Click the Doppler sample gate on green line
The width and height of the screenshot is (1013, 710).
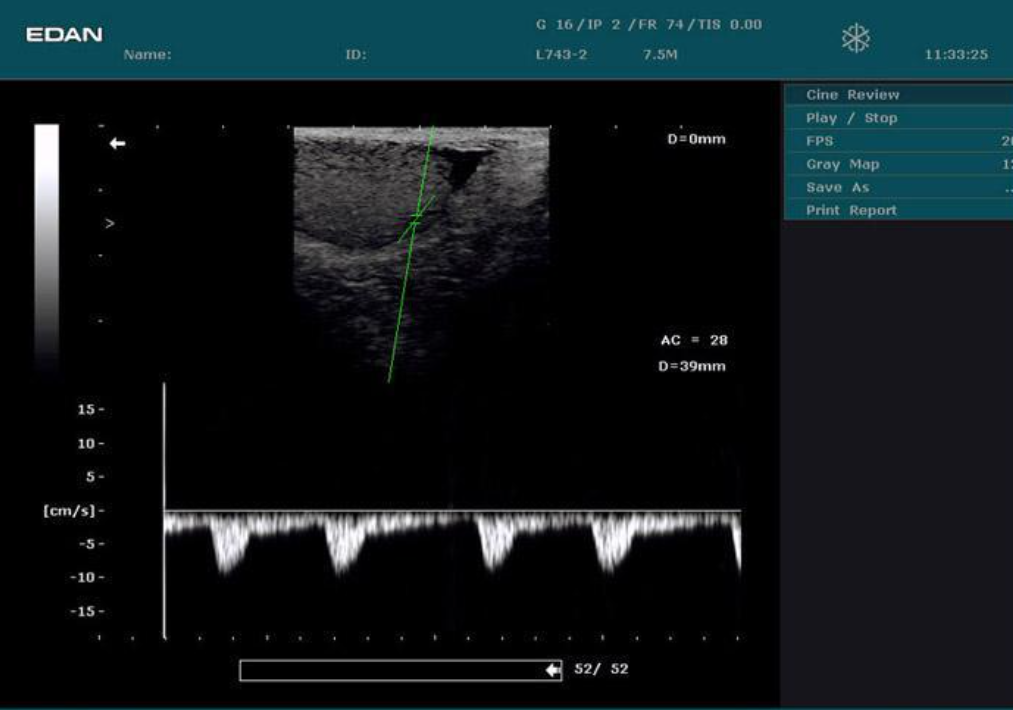416,218
